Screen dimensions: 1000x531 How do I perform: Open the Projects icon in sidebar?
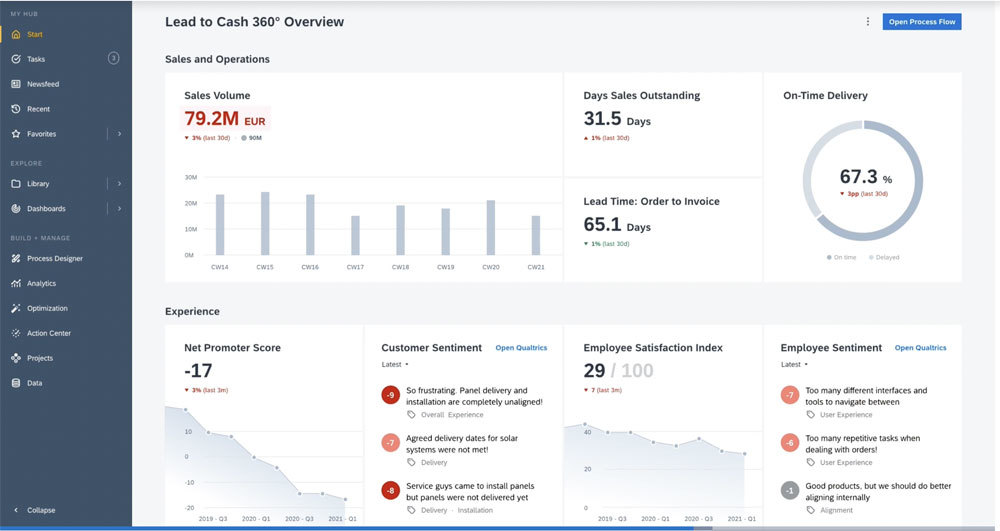(16, 358)
